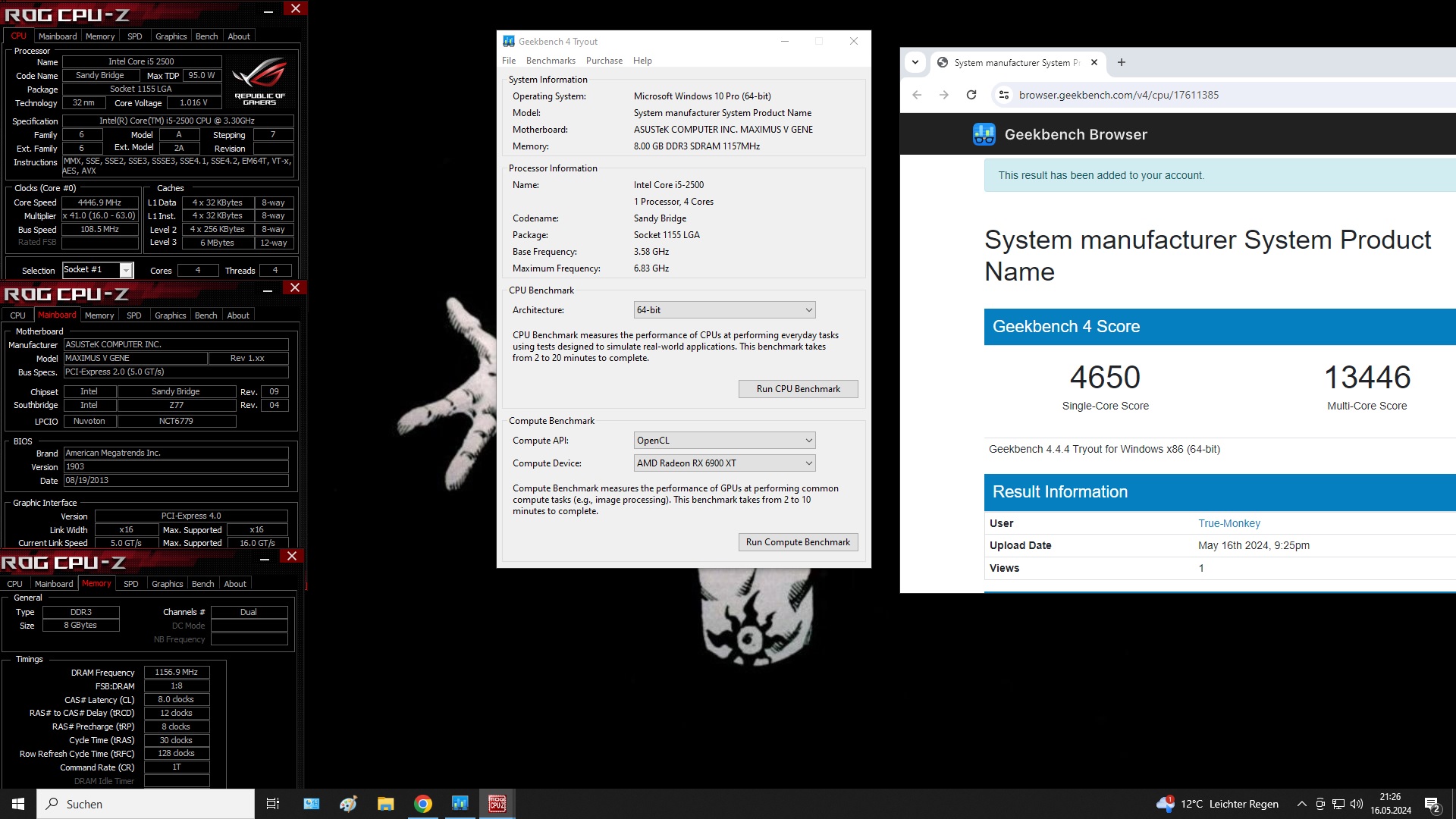
Task: Open Task View icon in taskbar
Action: pos(273,804)
